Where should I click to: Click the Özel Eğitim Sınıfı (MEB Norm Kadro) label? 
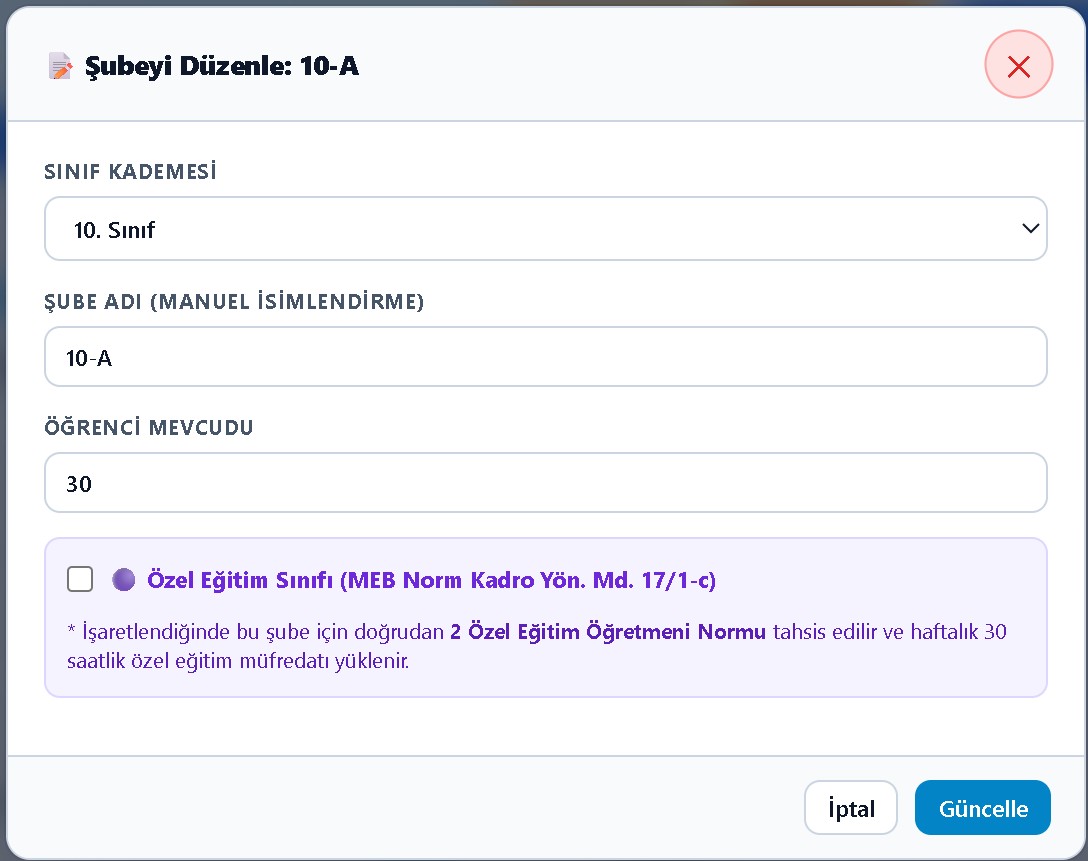pos(431,580)
